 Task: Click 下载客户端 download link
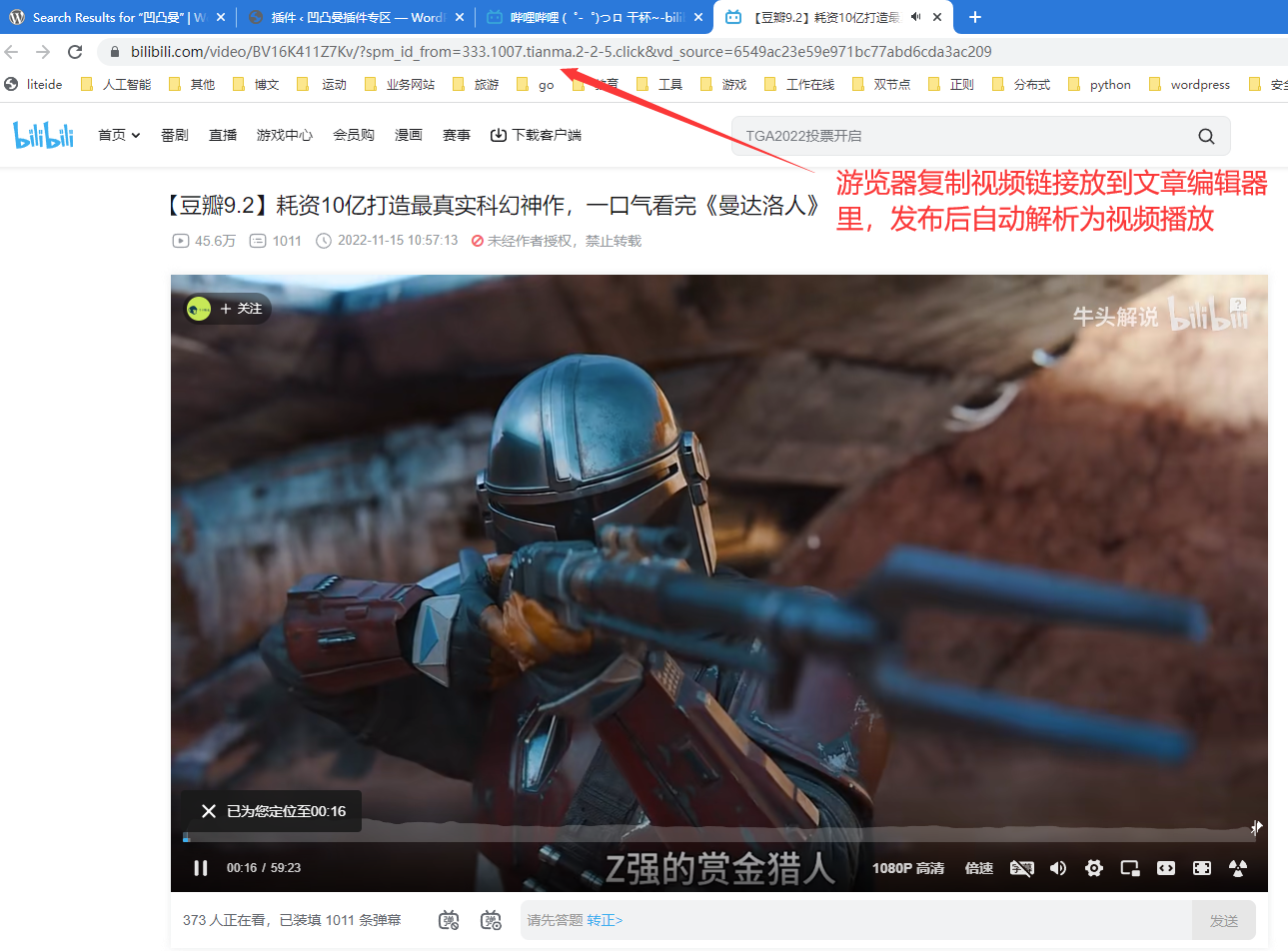[x=536, y=135]
